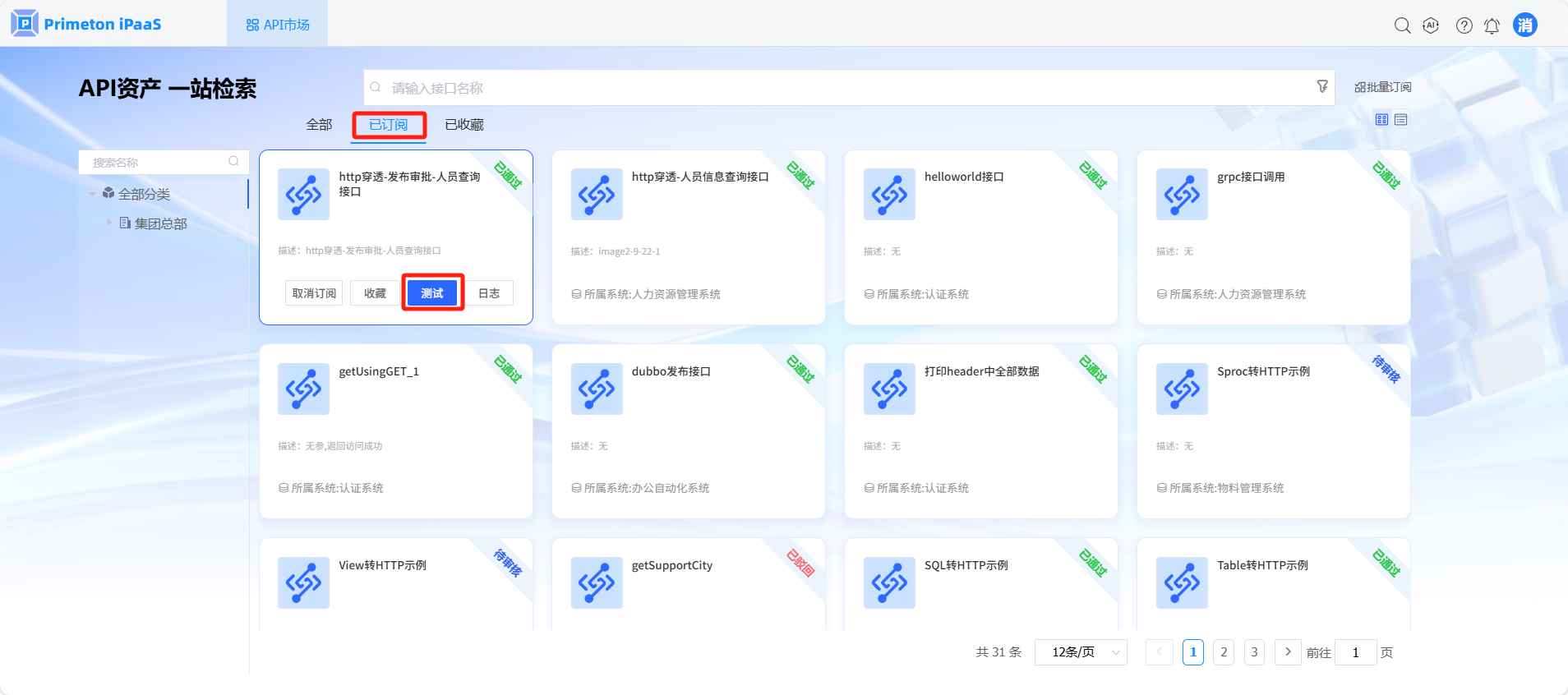Expand the 集团总部 tree node
This screenshot has height=695, width=1568.
click(108, 223)
